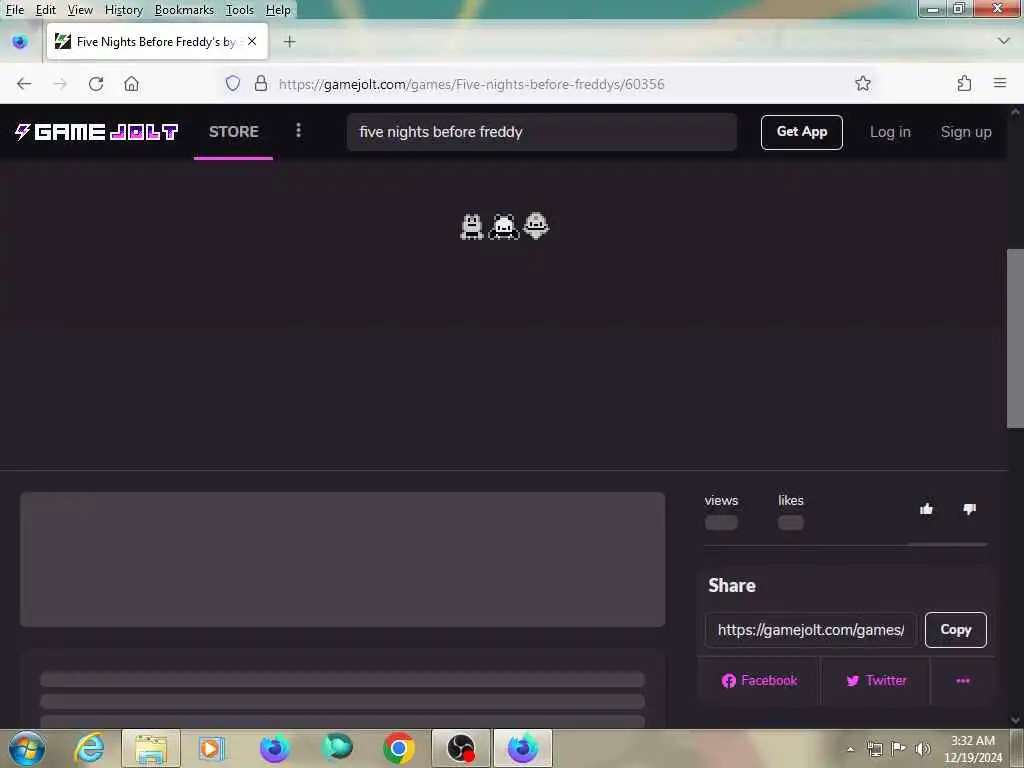The width and height of the screenshot is (1024, 768).
Task: Share the game on Facebook
Action: point(759,680)
